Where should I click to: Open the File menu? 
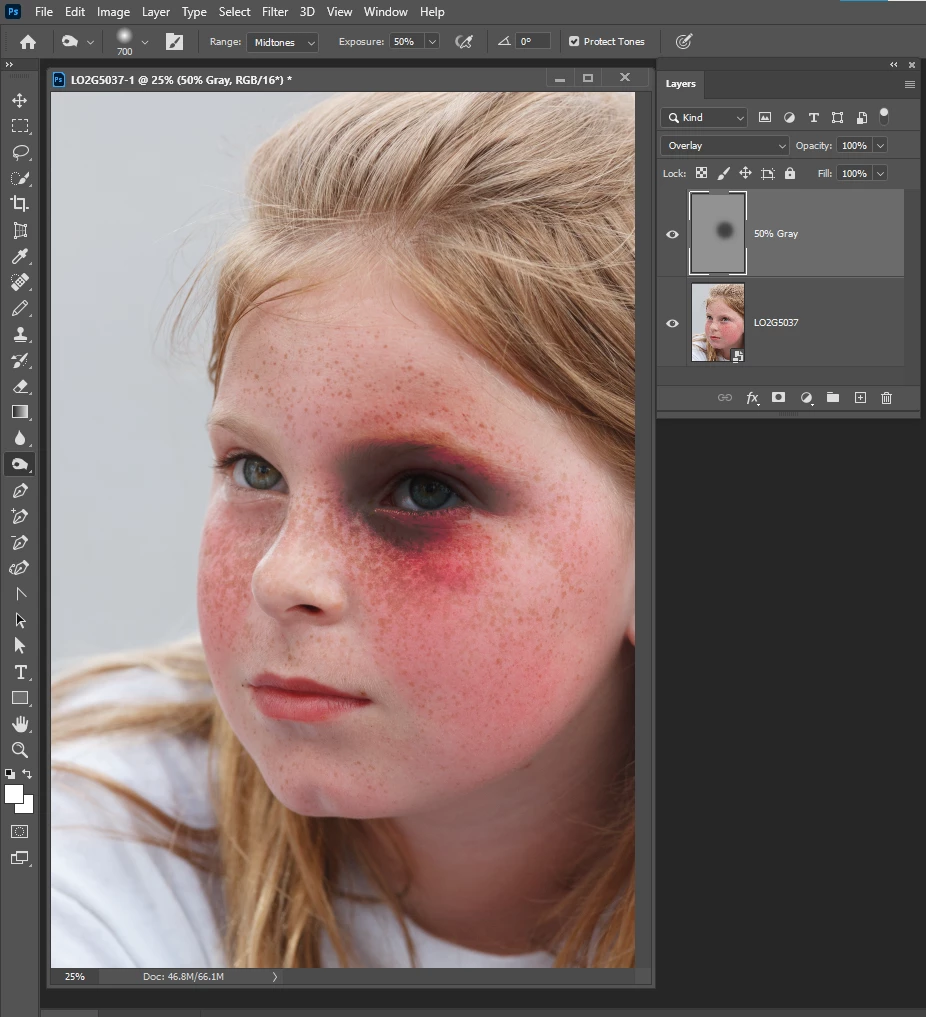pos(43,12)
